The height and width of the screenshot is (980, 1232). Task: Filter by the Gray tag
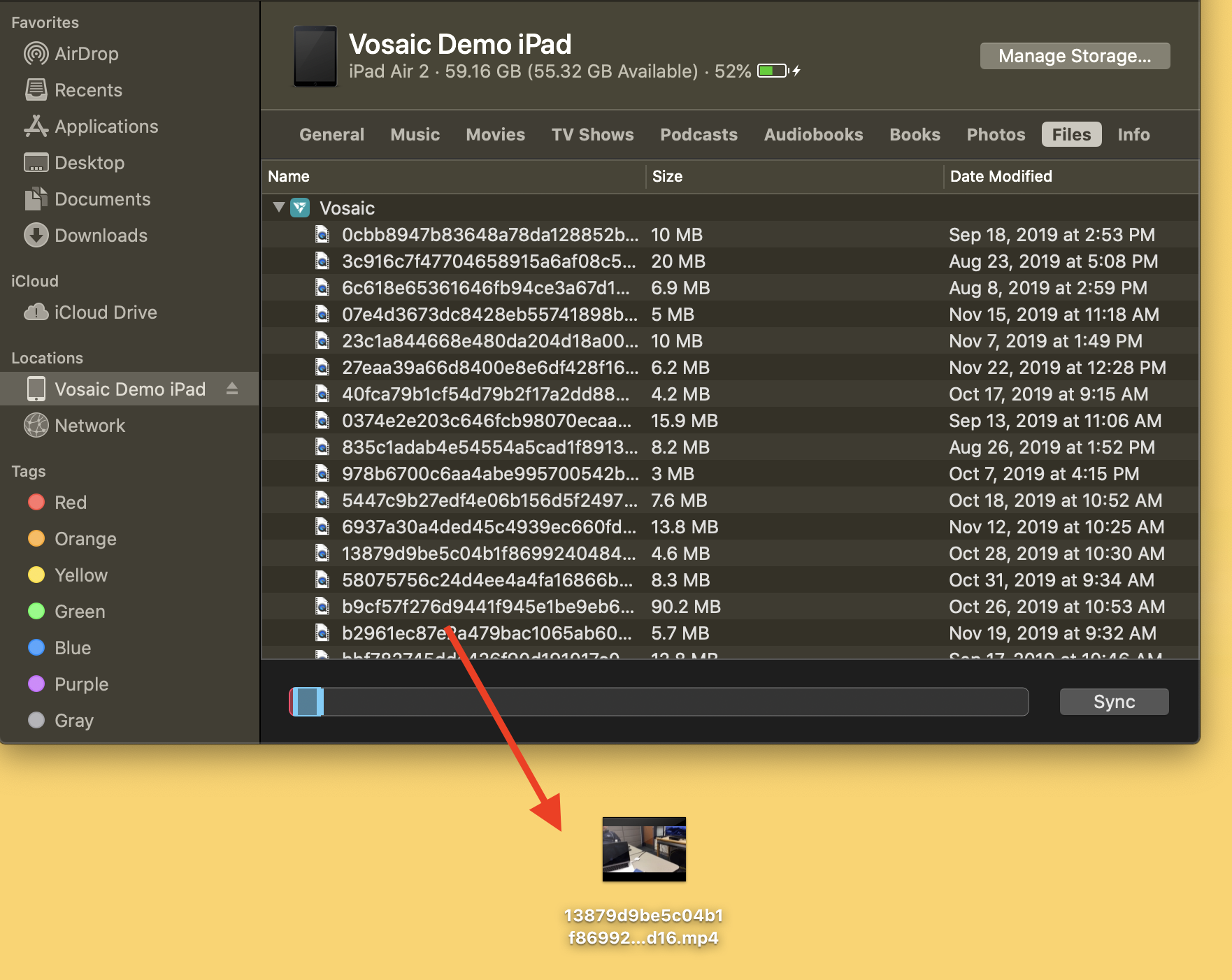[60, 721]
